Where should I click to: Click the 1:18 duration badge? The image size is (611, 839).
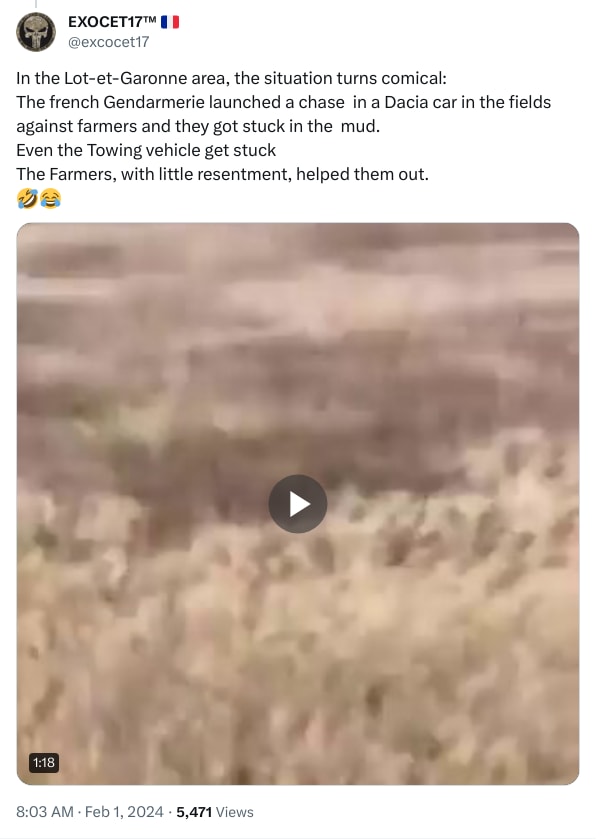(x=44, y=762)
